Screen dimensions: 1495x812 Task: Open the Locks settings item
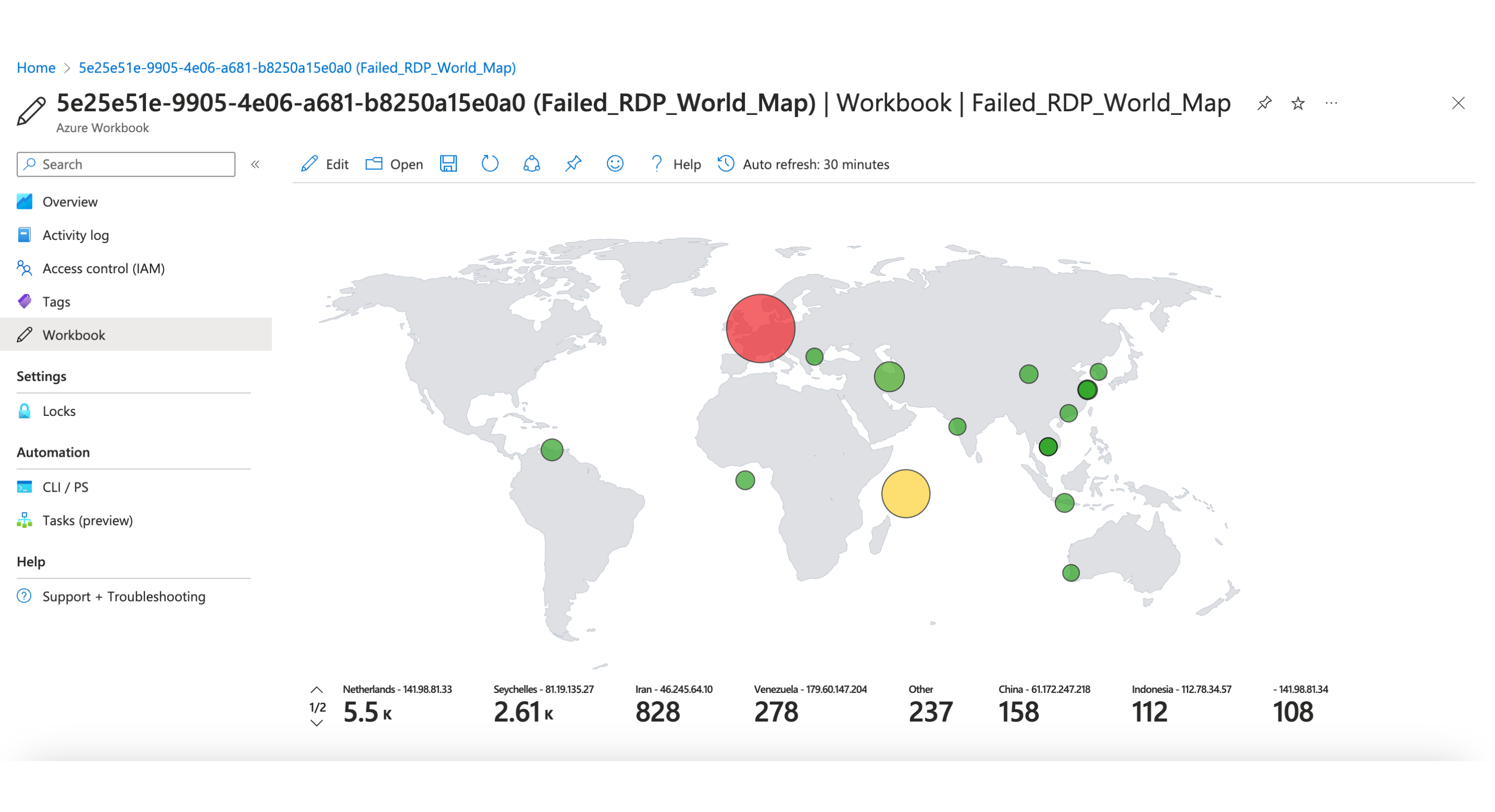(x=59, y=411)
